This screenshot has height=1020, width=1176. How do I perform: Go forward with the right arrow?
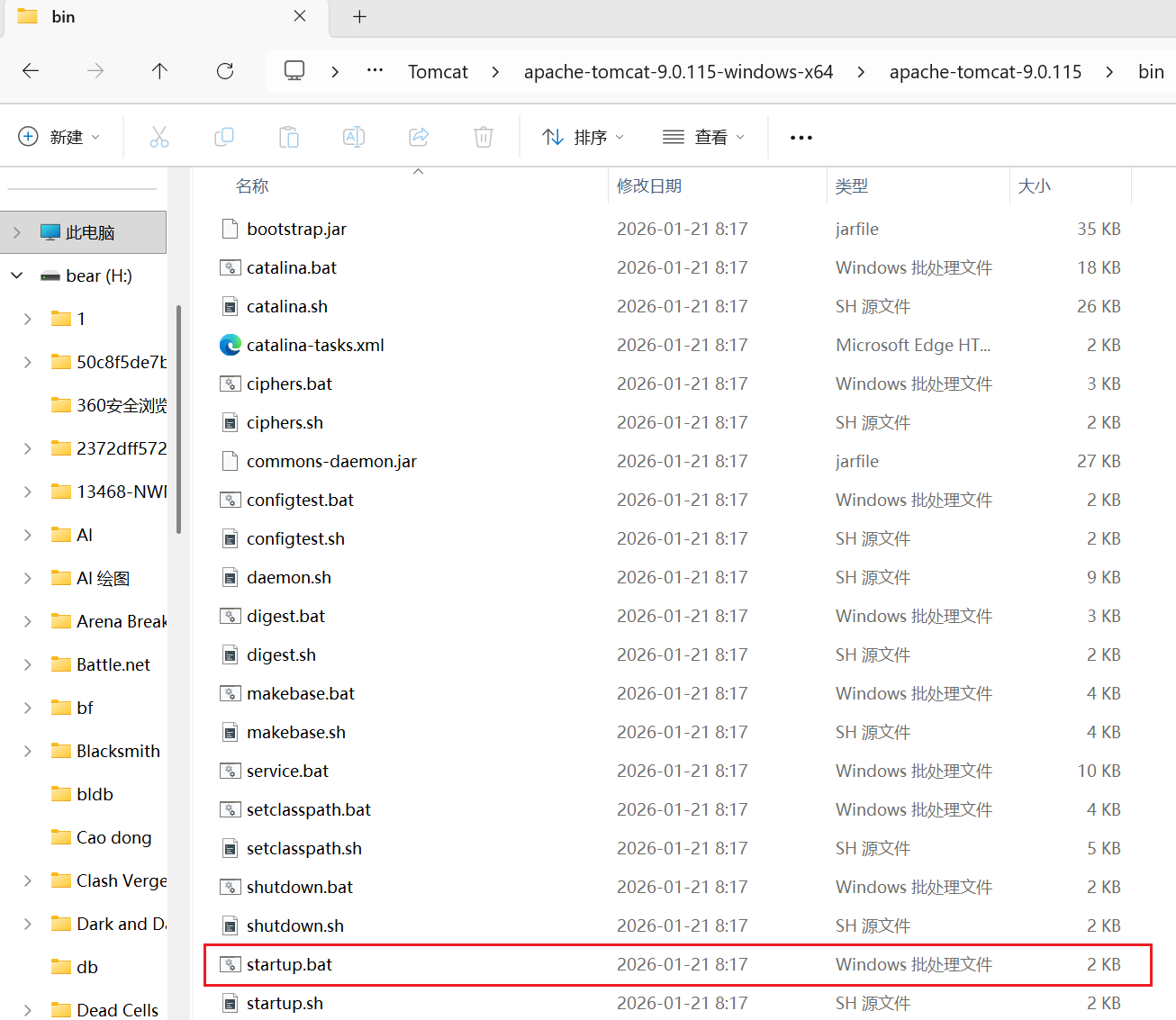pyautogui.click(x=95, y=71)
